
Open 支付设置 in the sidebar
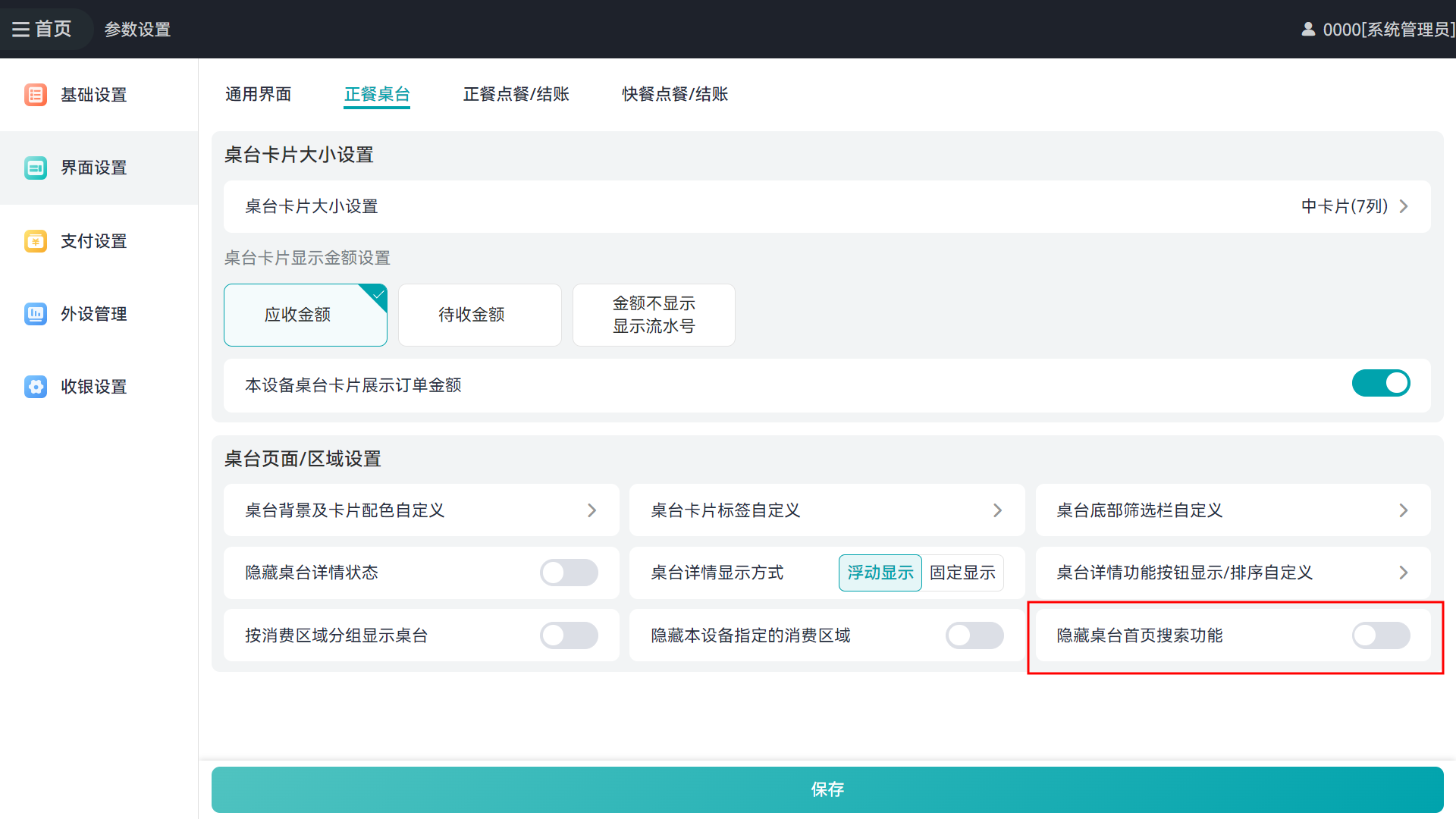pyautogui.click(x=99, y=241)
